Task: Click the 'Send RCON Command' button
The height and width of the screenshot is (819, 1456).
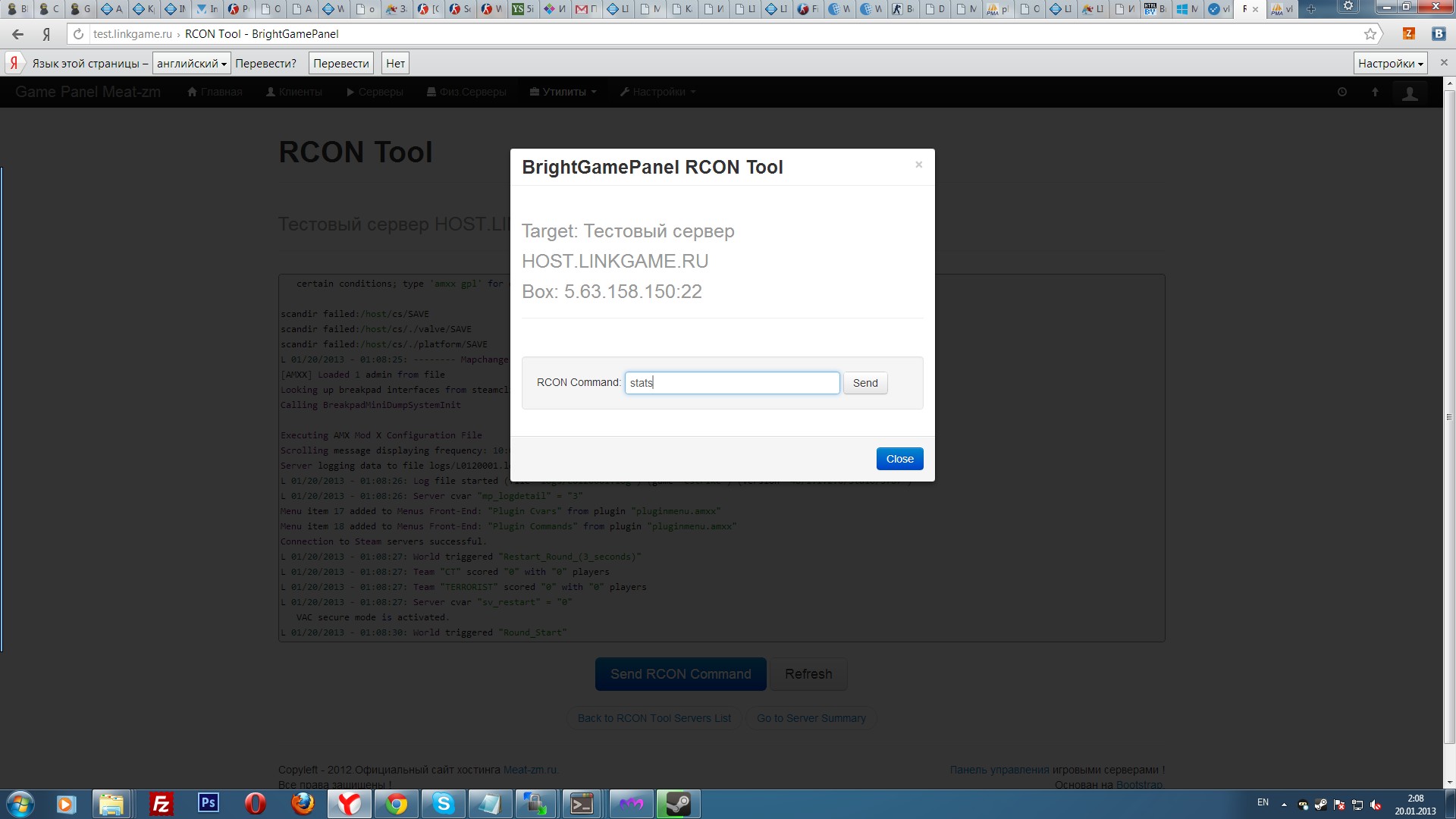Action: pos(680,674)
